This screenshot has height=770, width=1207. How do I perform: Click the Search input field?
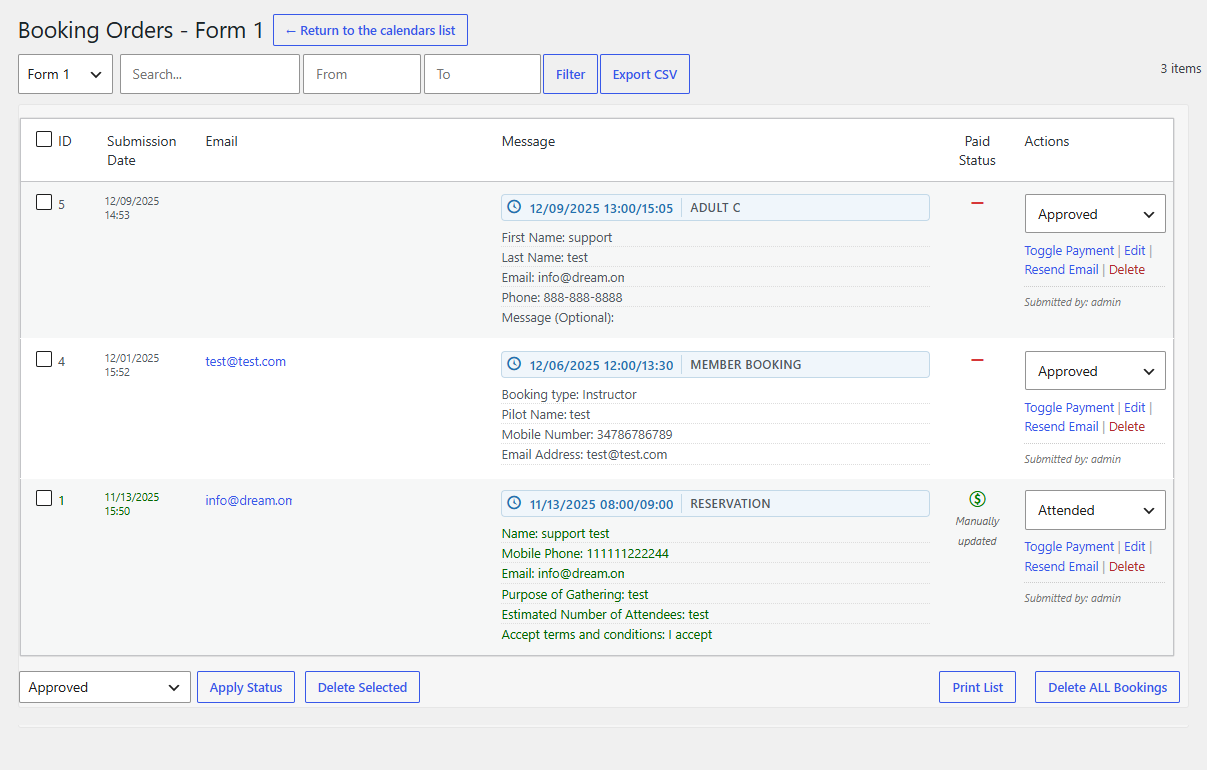coord(210,74)
